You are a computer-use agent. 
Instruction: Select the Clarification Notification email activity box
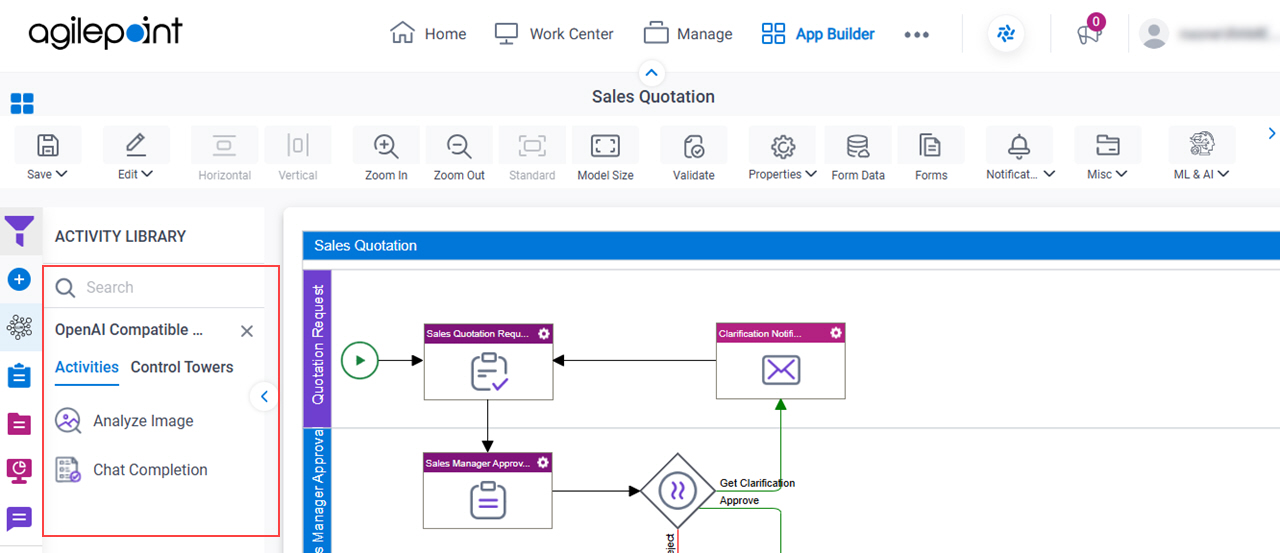[781, 361]
